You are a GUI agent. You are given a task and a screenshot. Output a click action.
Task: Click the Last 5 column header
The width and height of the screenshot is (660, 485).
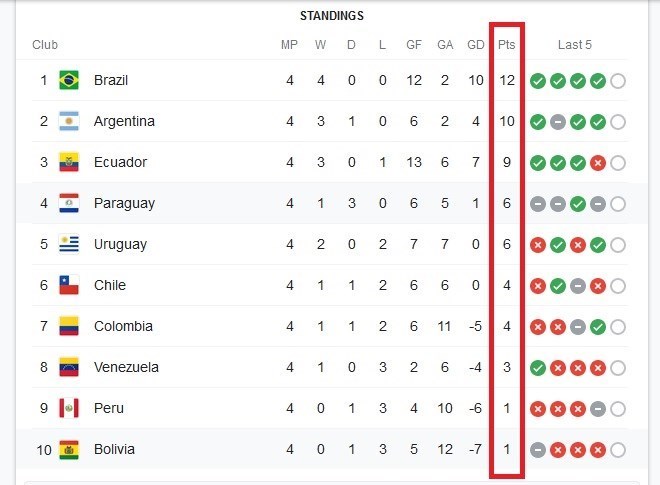(575, 45)
